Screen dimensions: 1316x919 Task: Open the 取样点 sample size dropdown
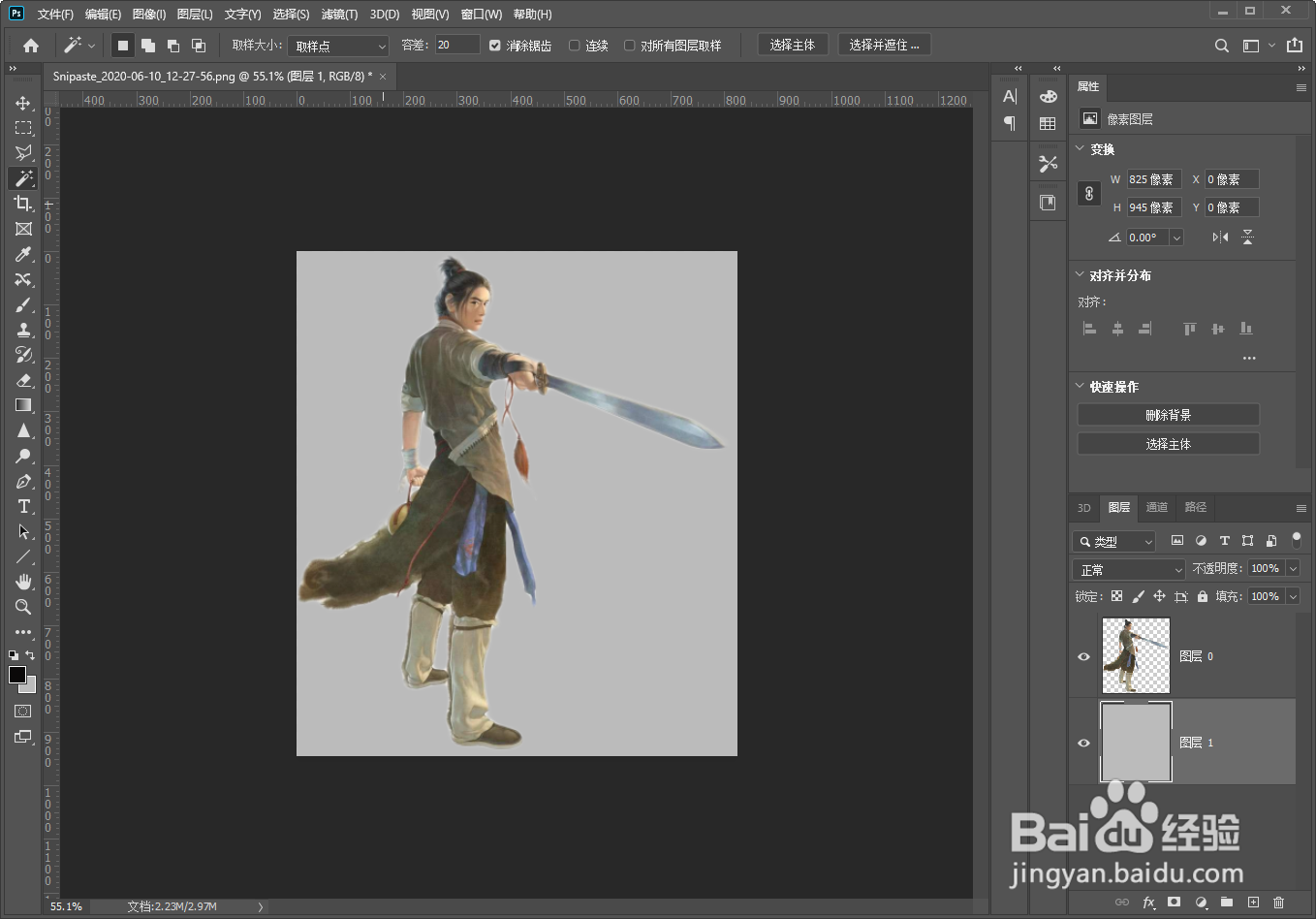pos(338,46)
